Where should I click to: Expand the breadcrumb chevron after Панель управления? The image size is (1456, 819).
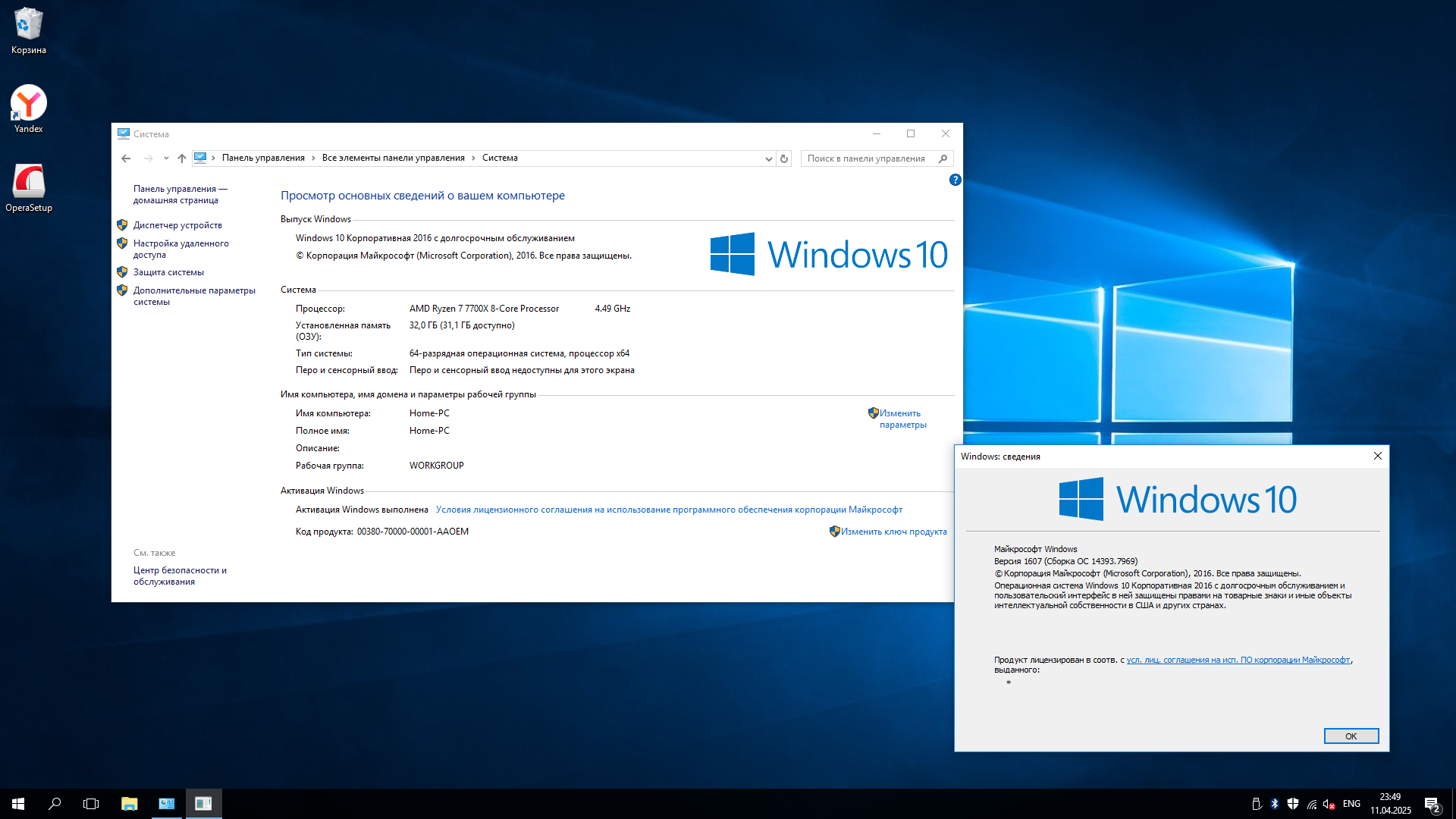pos(313,158)
